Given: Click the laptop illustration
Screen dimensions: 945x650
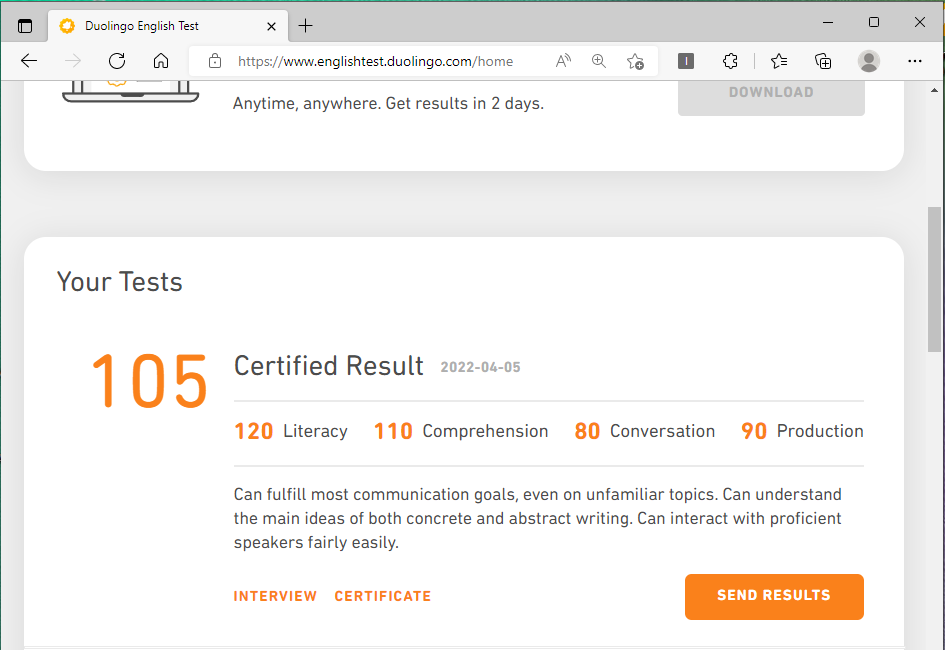Looking at the screenshot, I should coord(131,92).
